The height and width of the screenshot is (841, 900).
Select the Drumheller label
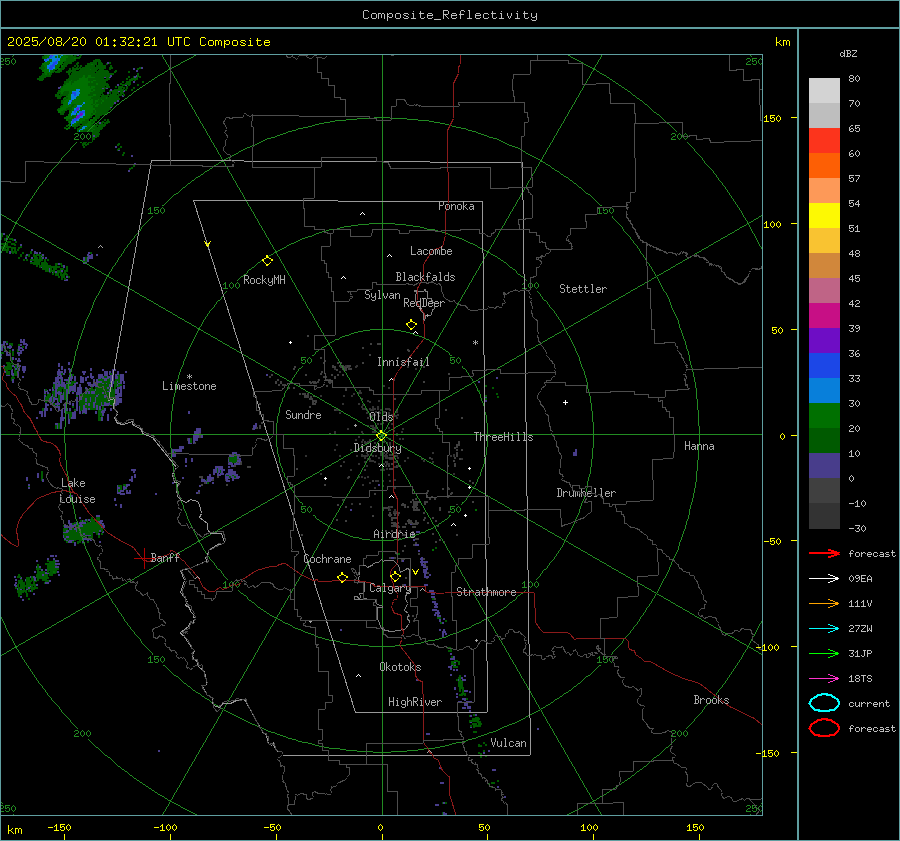(x=586, y=493)
